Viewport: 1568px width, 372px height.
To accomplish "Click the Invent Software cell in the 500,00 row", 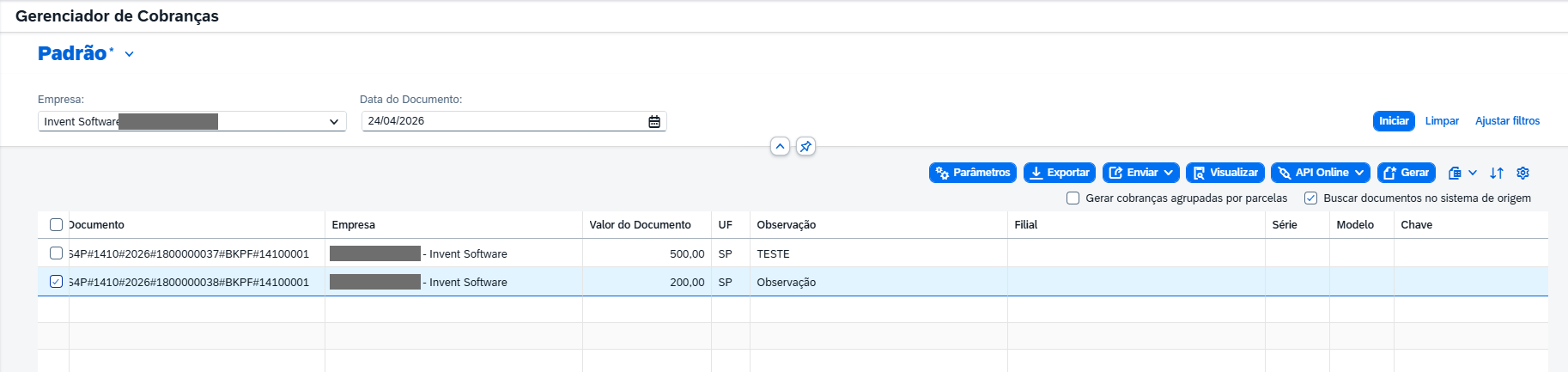I will coord(453,253).
